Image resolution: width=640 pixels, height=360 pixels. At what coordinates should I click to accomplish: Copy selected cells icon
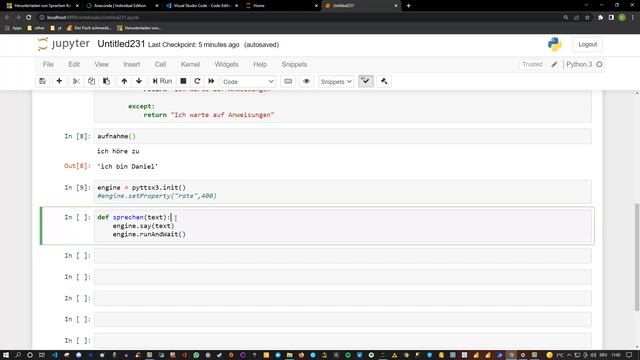(91, 81)
